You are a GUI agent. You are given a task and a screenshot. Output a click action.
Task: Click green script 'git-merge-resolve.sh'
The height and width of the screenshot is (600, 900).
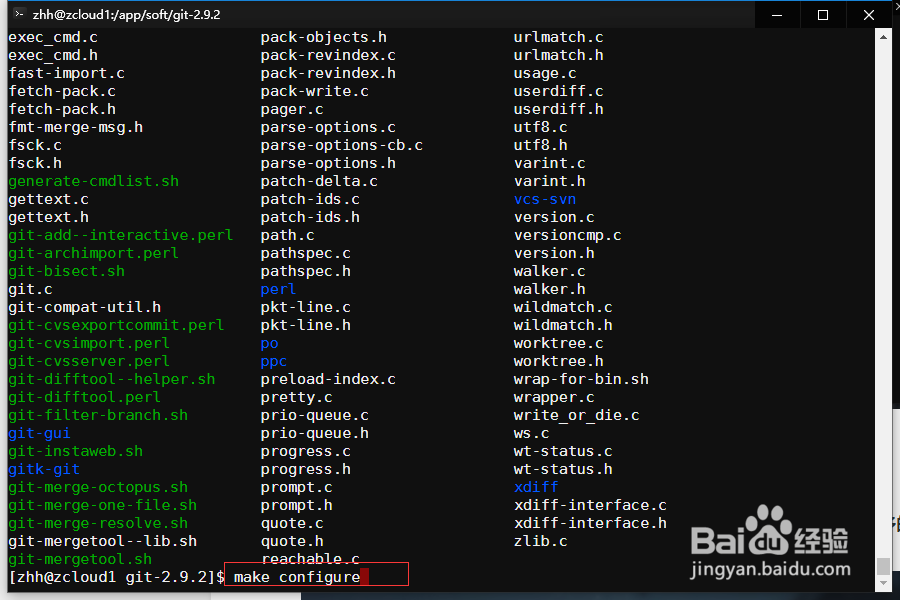click(x=98, y=524)
